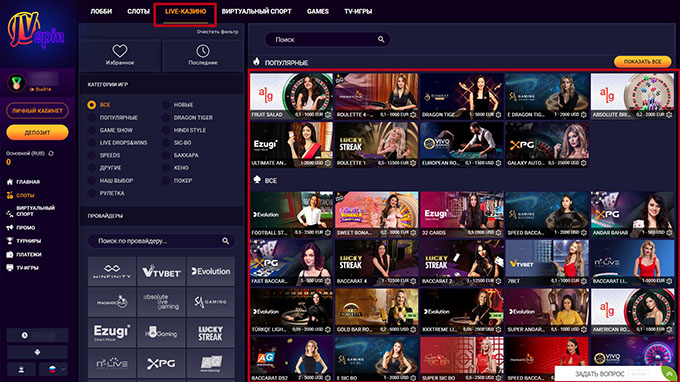This screenshot has height=382, width=680.
Task: Click the provider search magnifier icon
Action: point(226,241)
